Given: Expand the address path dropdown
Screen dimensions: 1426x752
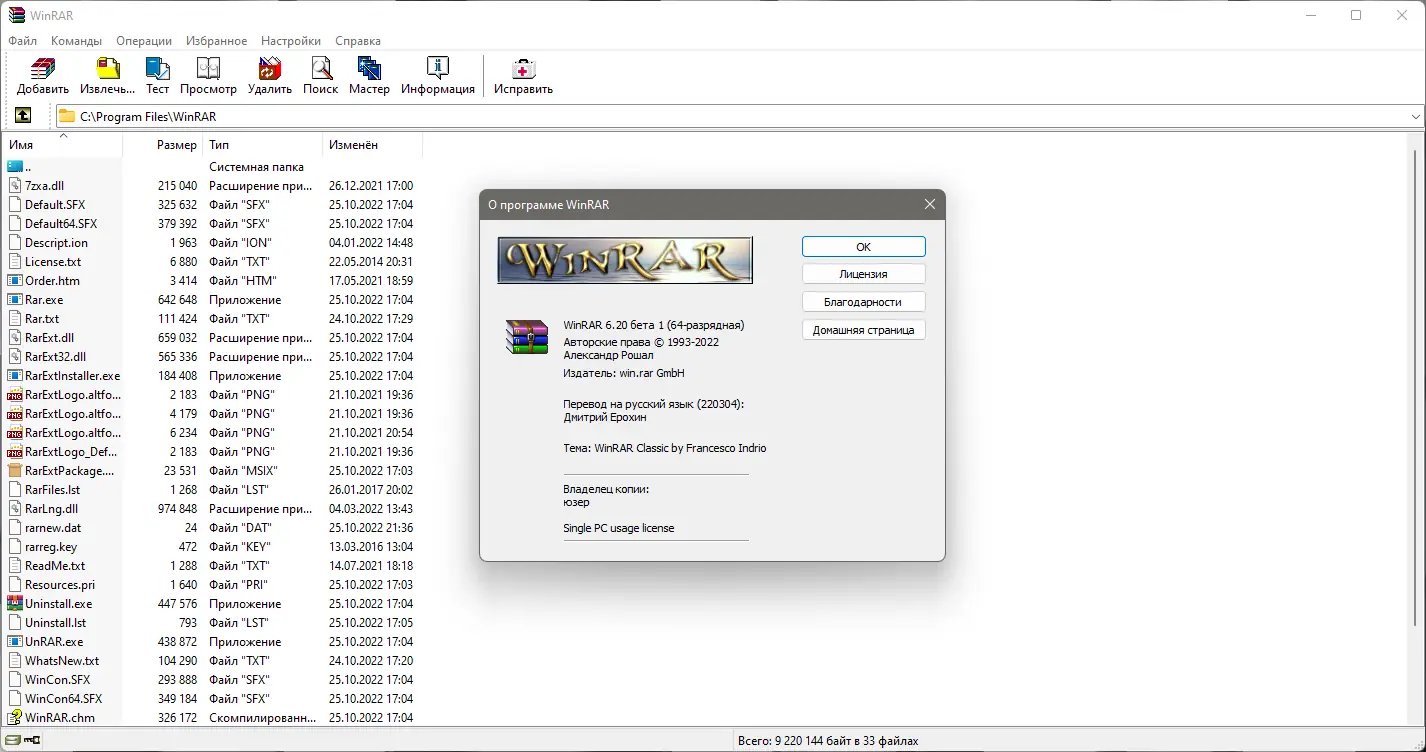Looking at the screenshot, I should [x=1415, y=116].
